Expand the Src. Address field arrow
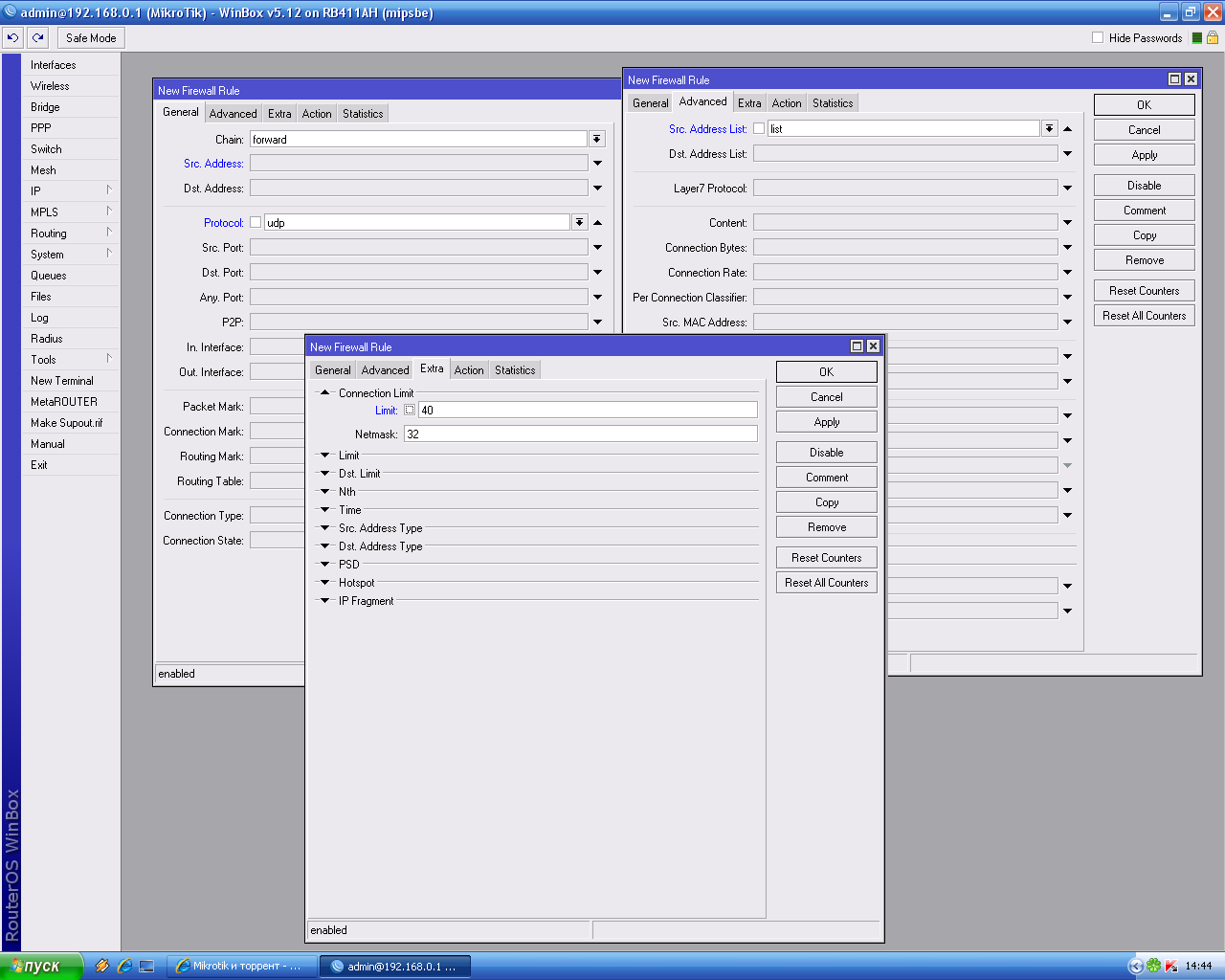The height and width of the screenshot is (980, 1225). [x=597, y=164]
